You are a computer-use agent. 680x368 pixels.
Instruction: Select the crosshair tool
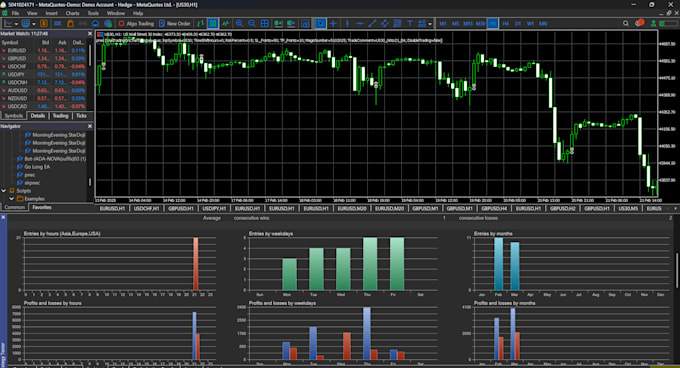coord(333,23)
